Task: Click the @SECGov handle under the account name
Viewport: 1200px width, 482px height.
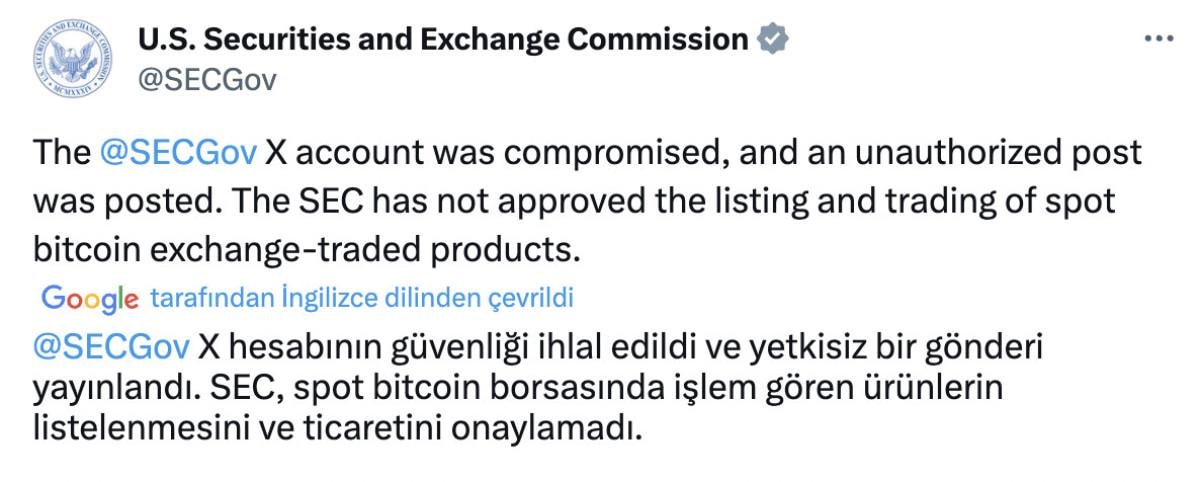Action: 205,79
